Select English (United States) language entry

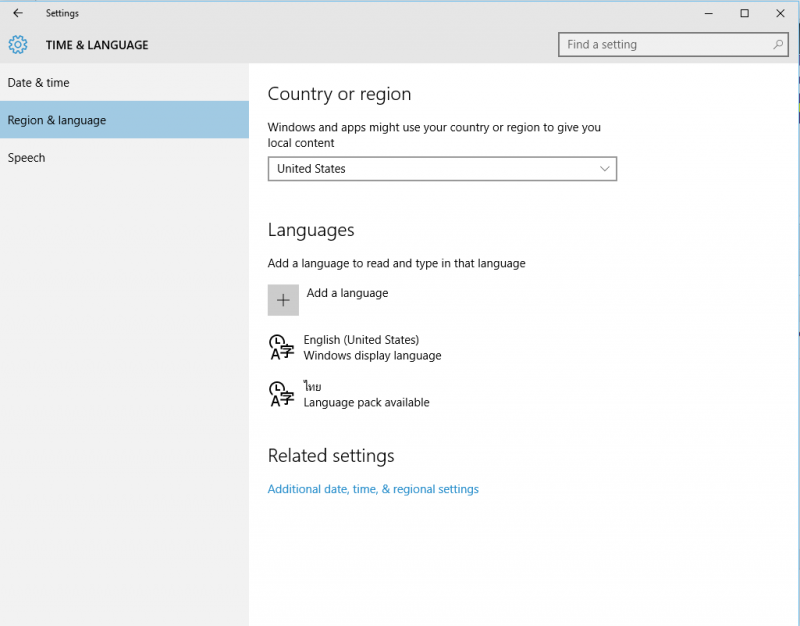point(355,347)
